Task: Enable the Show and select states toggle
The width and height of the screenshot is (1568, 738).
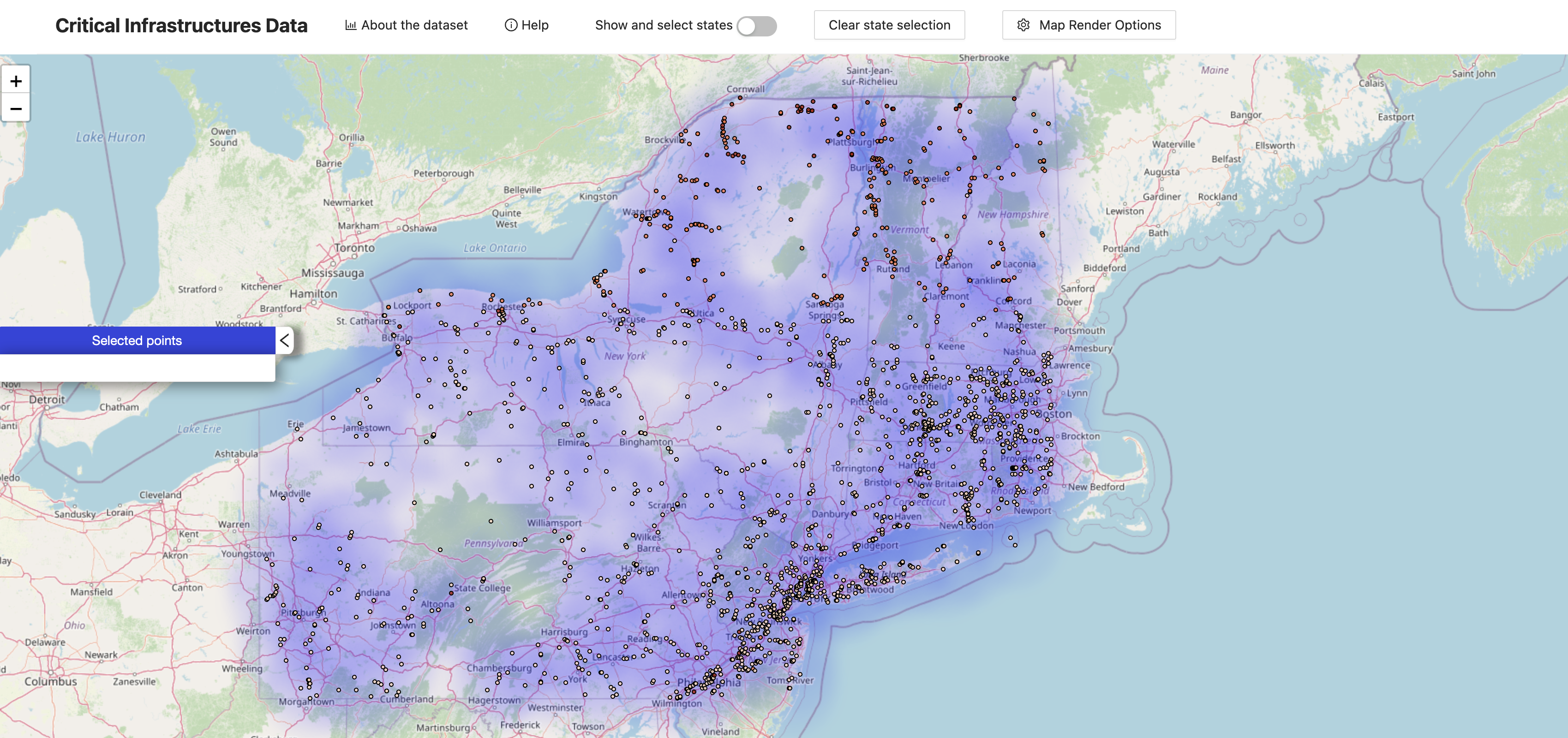Action: (757, 26)
